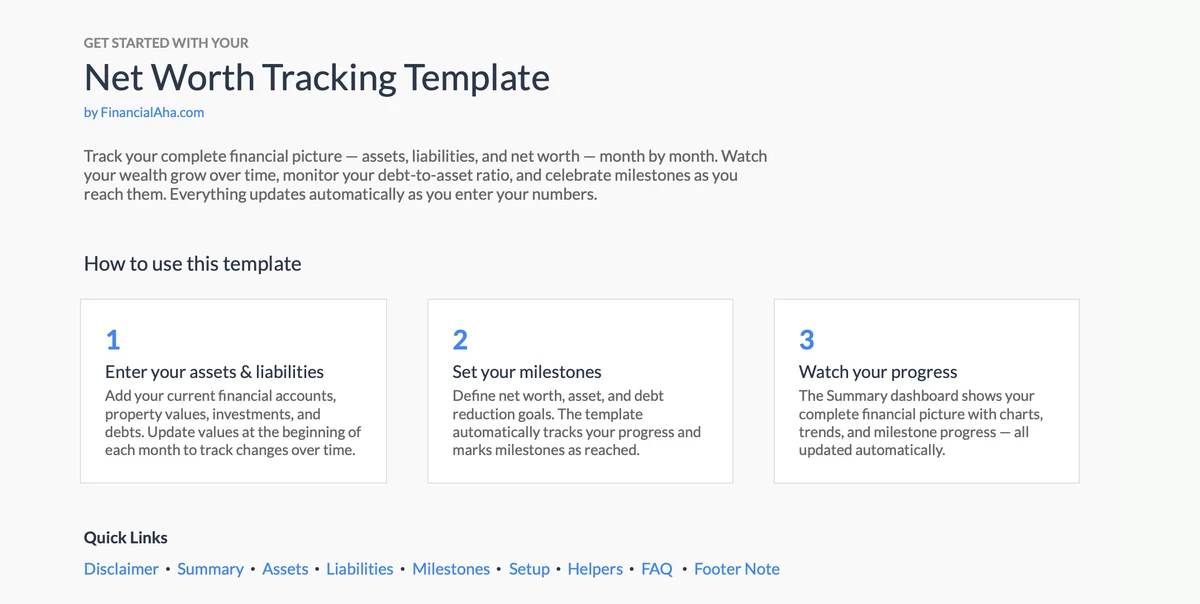Navigate to the Liabilities quick link

(360, 569)
